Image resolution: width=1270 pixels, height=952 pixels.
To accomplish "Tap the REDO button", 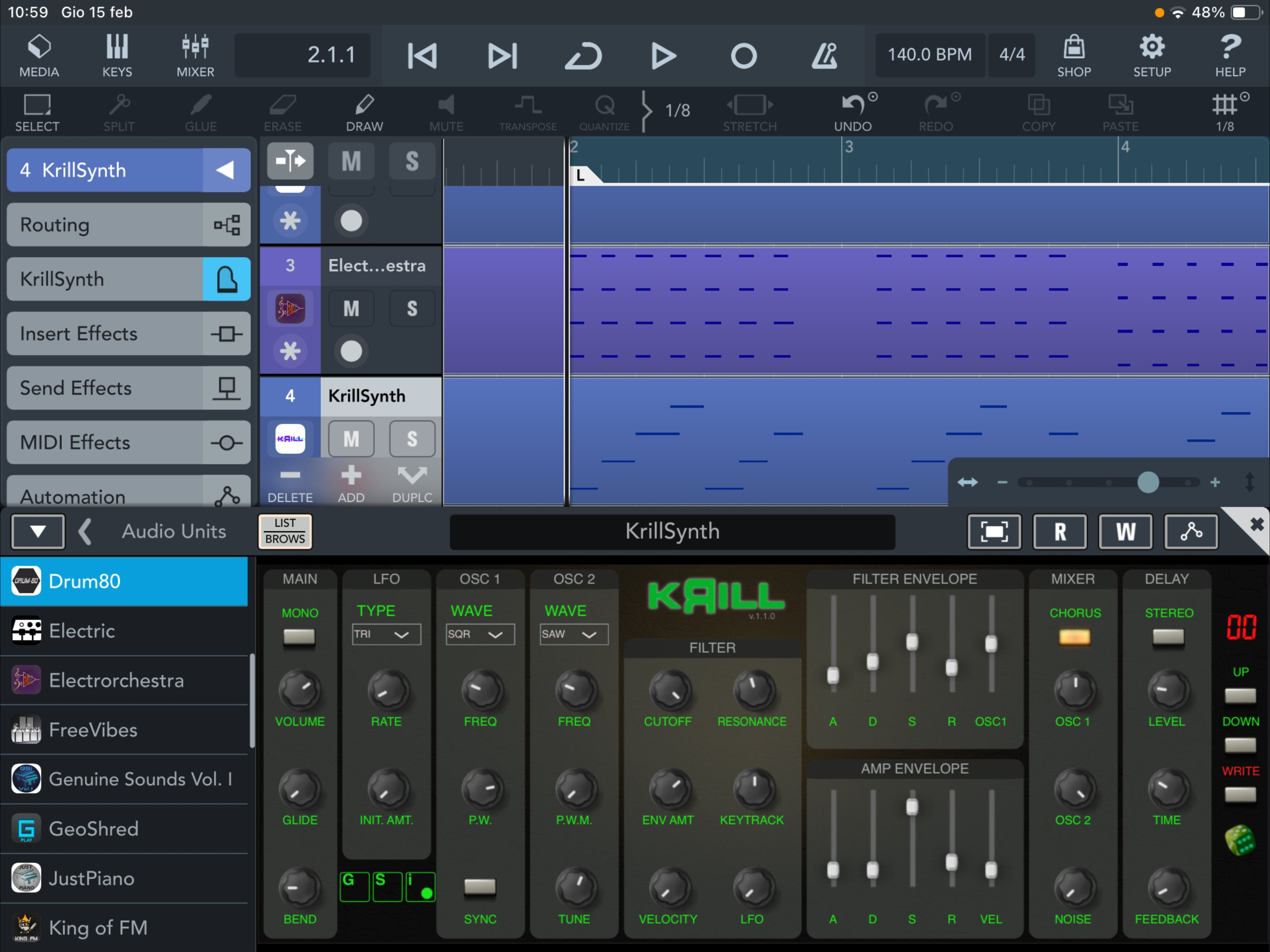I will 936,112.
